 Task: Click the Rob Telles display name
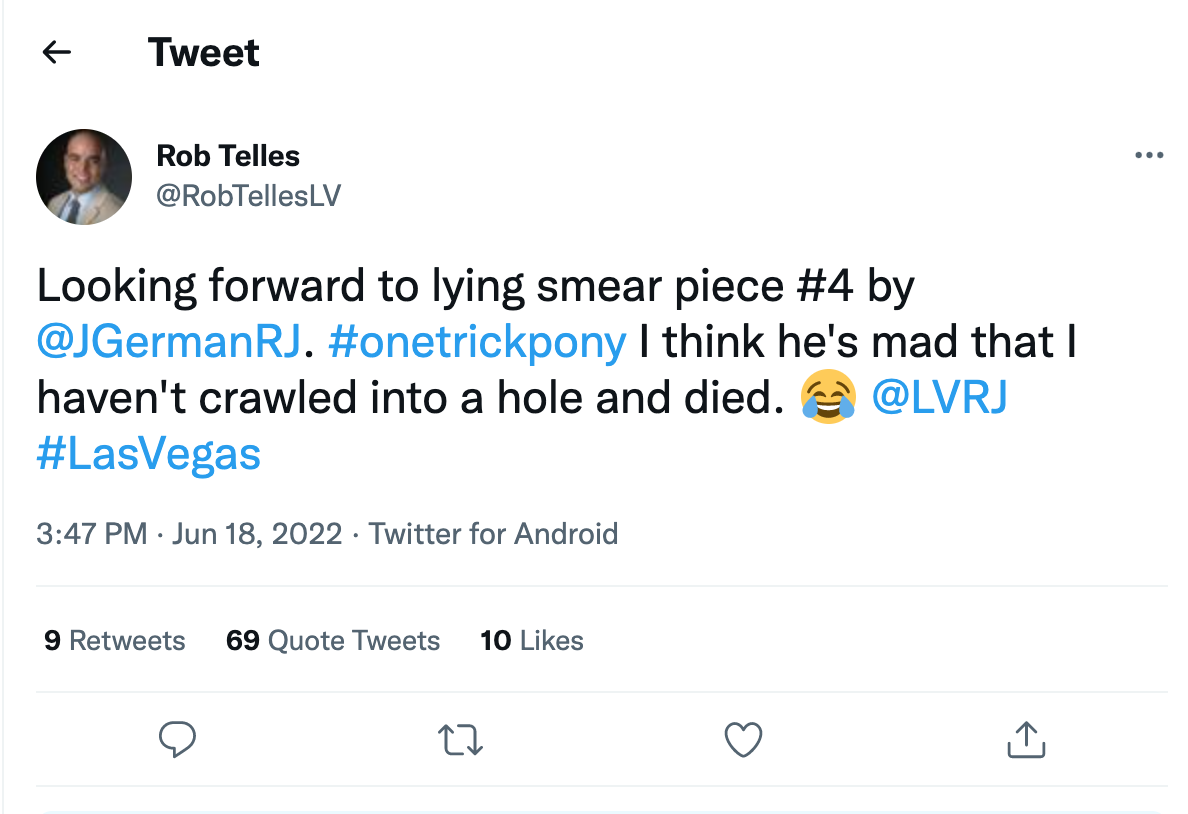[x=228, y=156]
